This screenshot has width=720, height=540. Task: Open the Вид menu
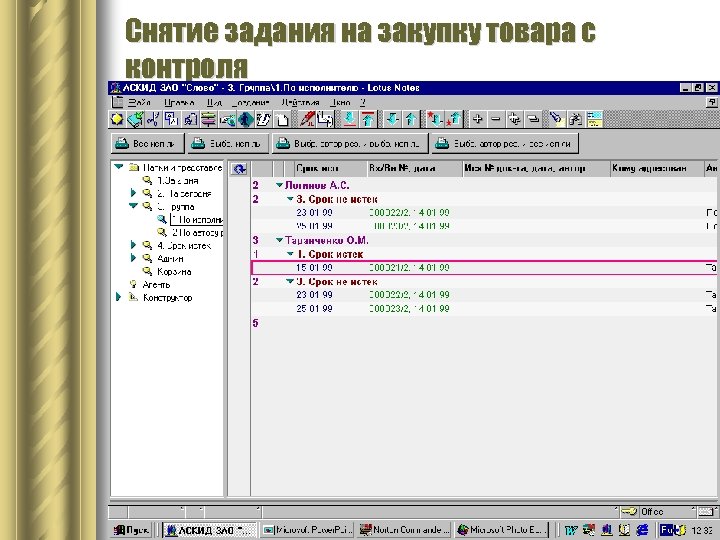[x=214, y=102]
